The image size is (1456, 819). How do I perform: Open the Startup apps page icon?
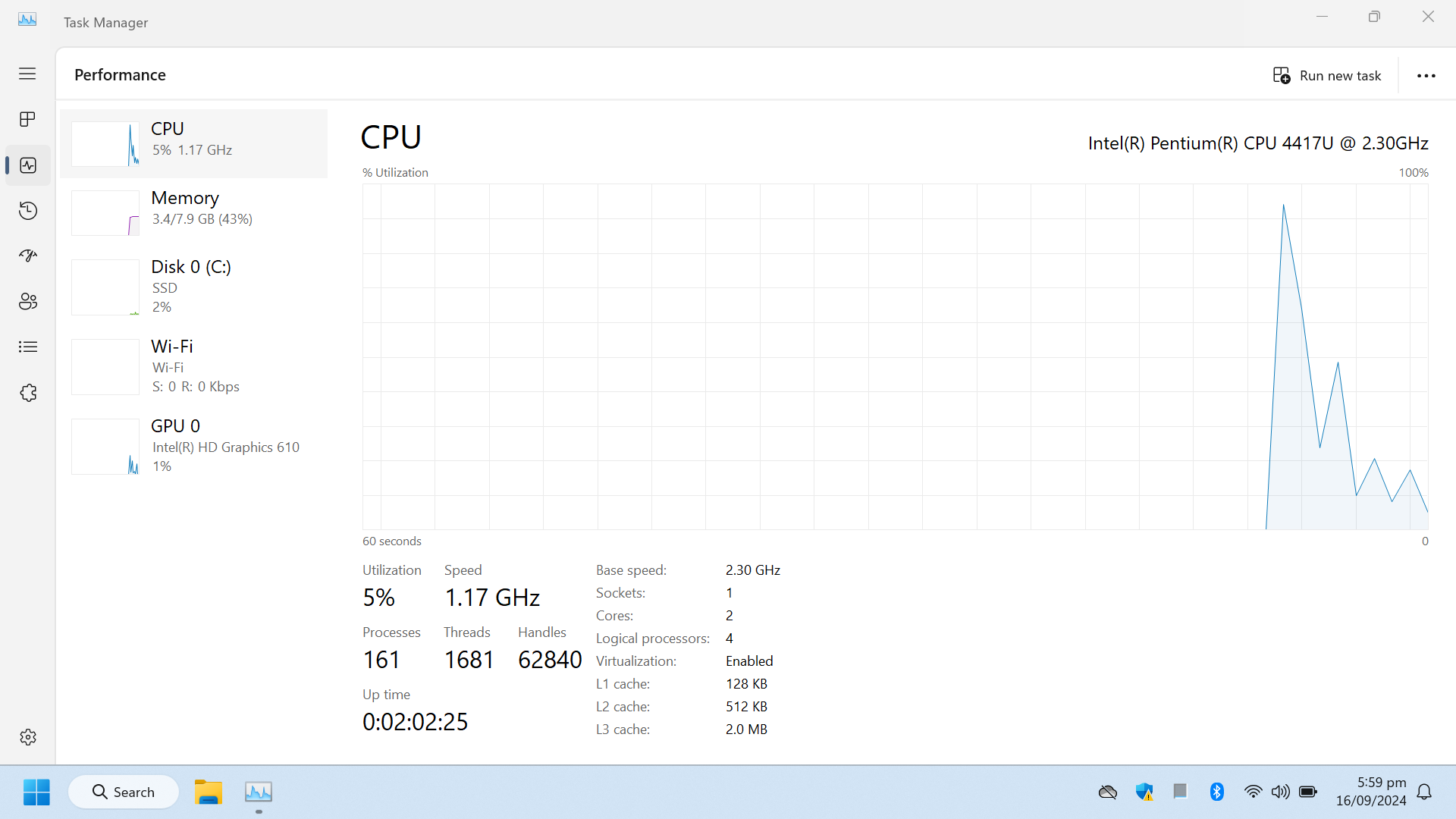[28, 256]
